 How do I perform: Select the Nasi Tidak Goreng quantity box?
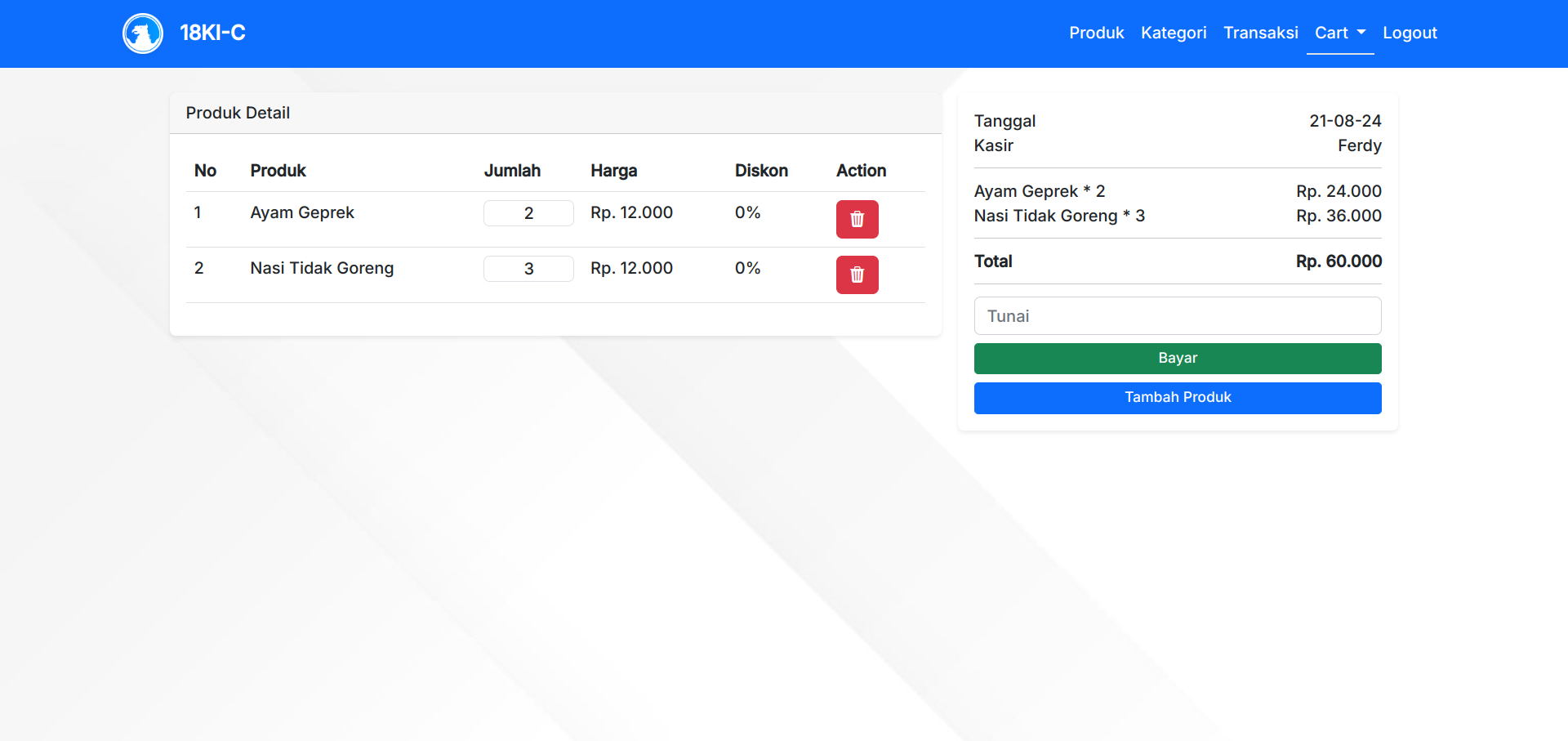[x=528, y=269]
